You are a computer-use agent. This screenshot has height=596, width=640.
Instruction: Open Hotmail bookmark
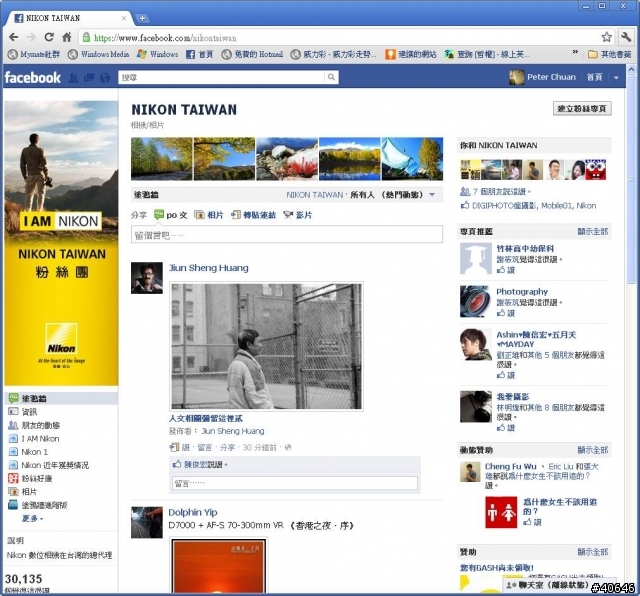pyautogui.click(x=252, y=54)
